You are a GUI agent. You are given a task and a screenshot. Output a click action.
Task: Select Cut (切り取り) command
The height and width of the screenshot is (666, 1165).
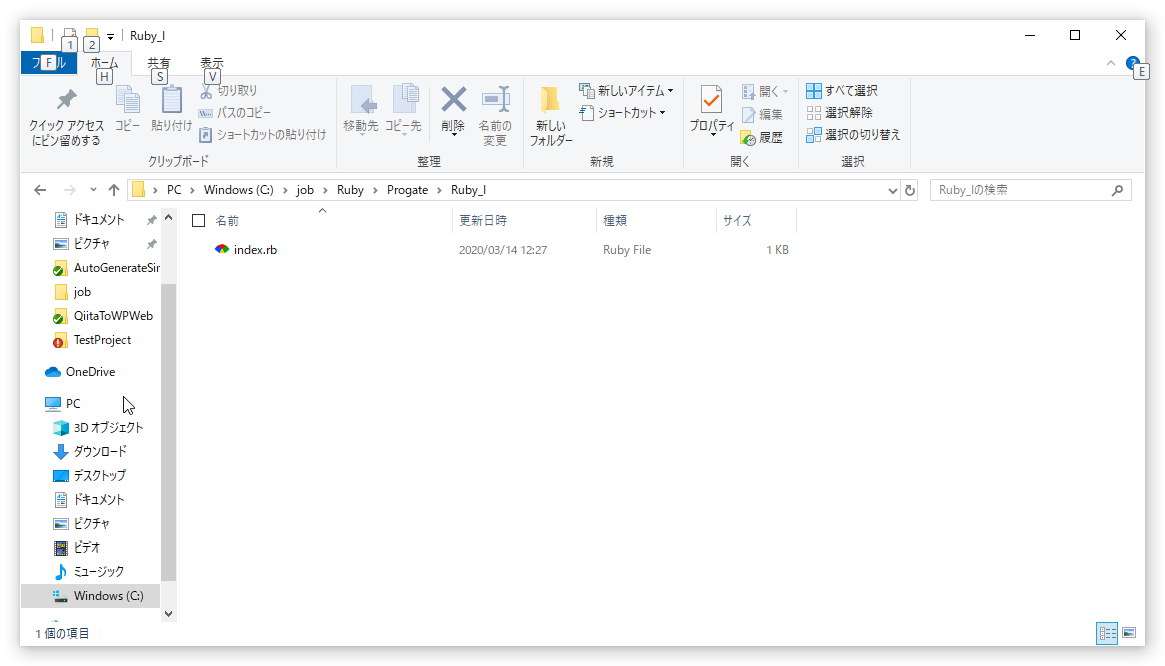(x=228, y=91)
